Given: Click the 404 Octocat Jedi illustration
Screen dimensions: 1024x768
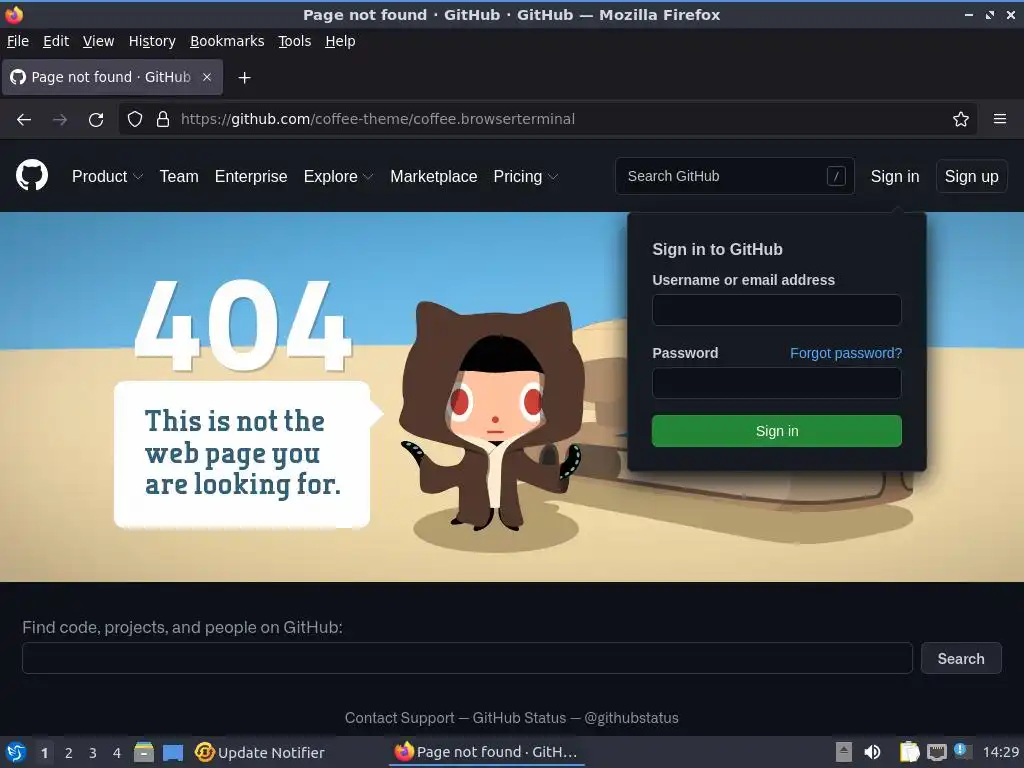Looking at the screenshot, I should click(x=493, y=415).
